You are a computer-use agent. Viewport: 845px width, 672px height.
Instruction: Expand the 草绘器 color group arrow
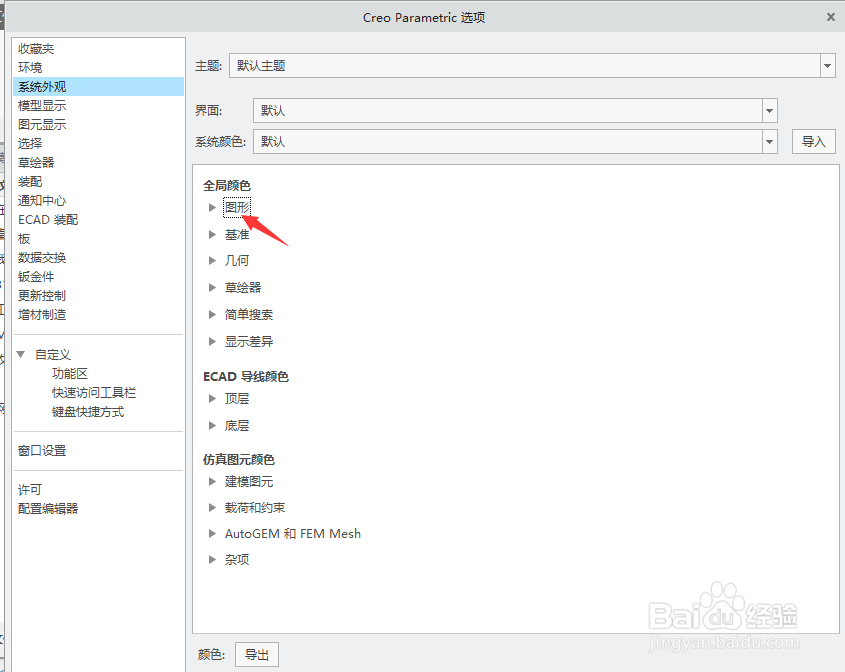click(212, 288)
